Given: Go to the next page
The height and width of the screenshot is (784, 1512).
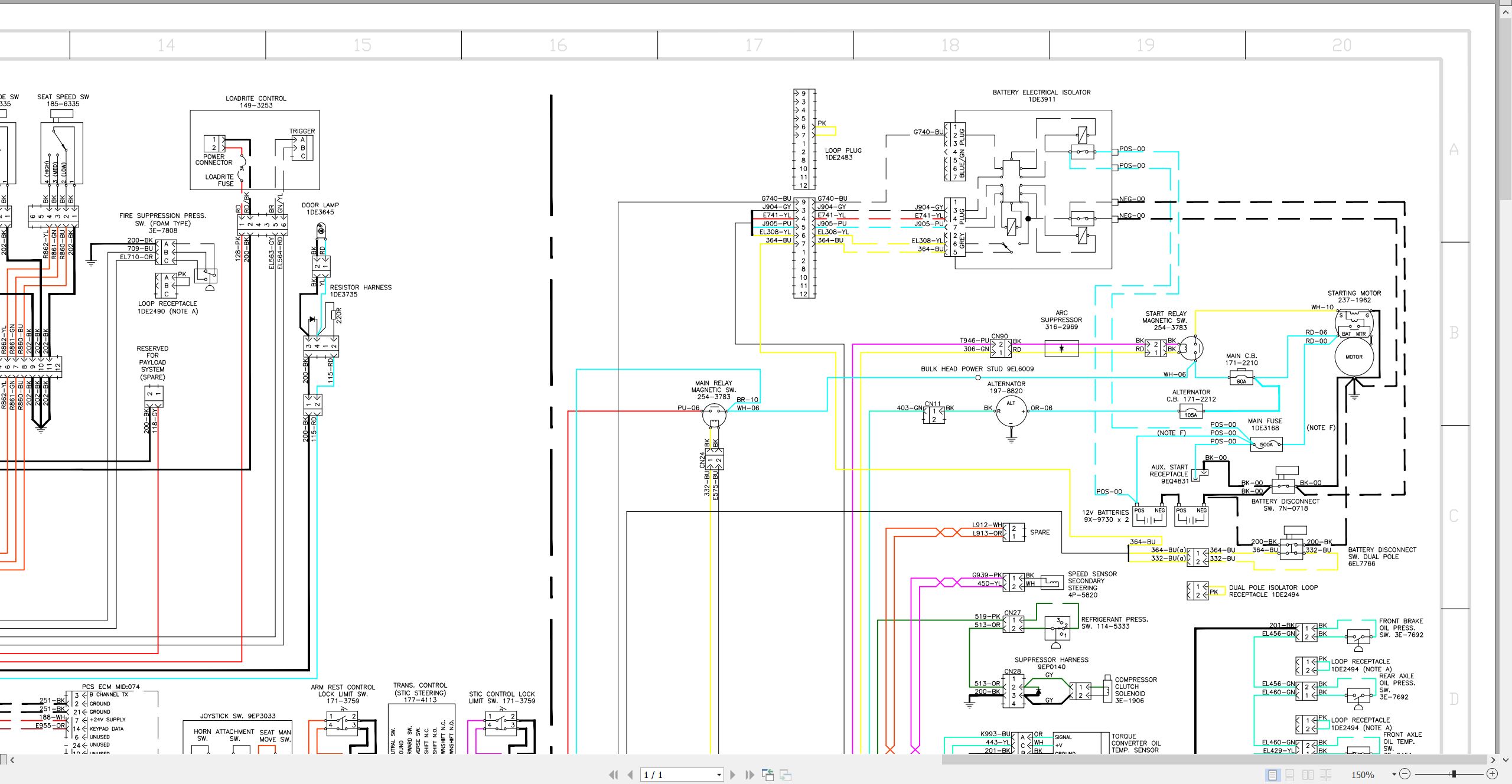Looking at the screenshot, I should tap(733, 775).
